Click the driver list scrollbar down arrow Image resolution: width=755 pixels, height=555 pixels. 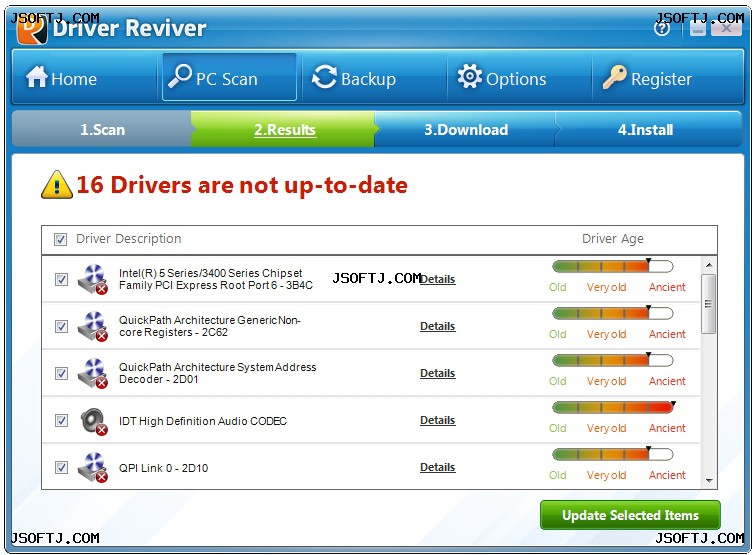pos(709,480)
